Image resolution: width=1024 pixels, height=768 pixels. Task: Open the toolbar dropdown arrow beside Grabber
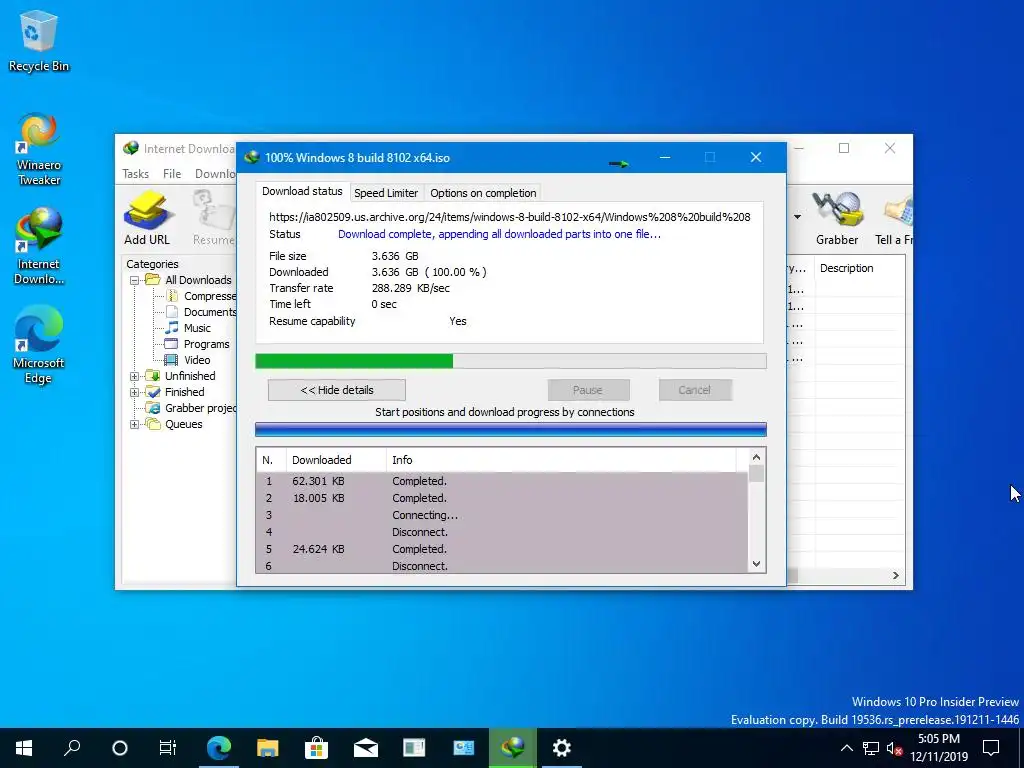(x=797, y=217)
